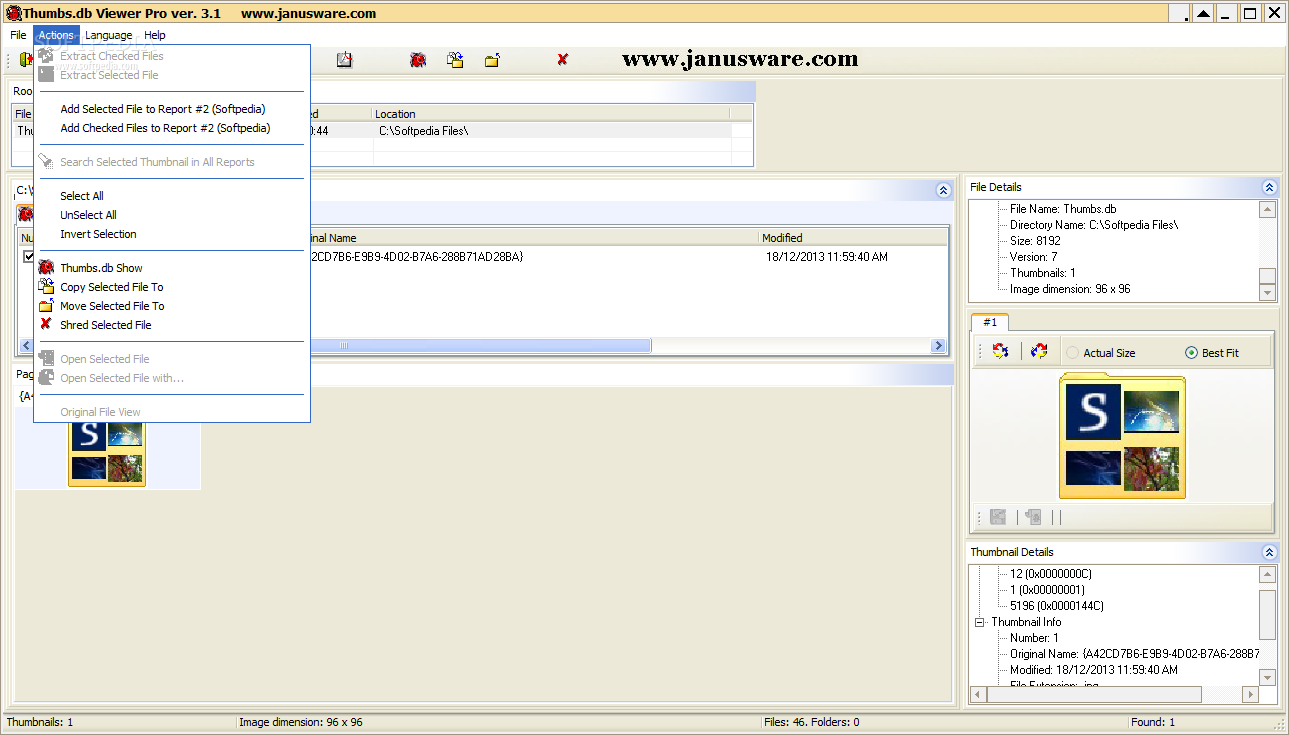Select 'Directory Name: C:\Softpedia Files\' tree row
This screenshot has height=735, width=1289.
(x=1094, y=225)
